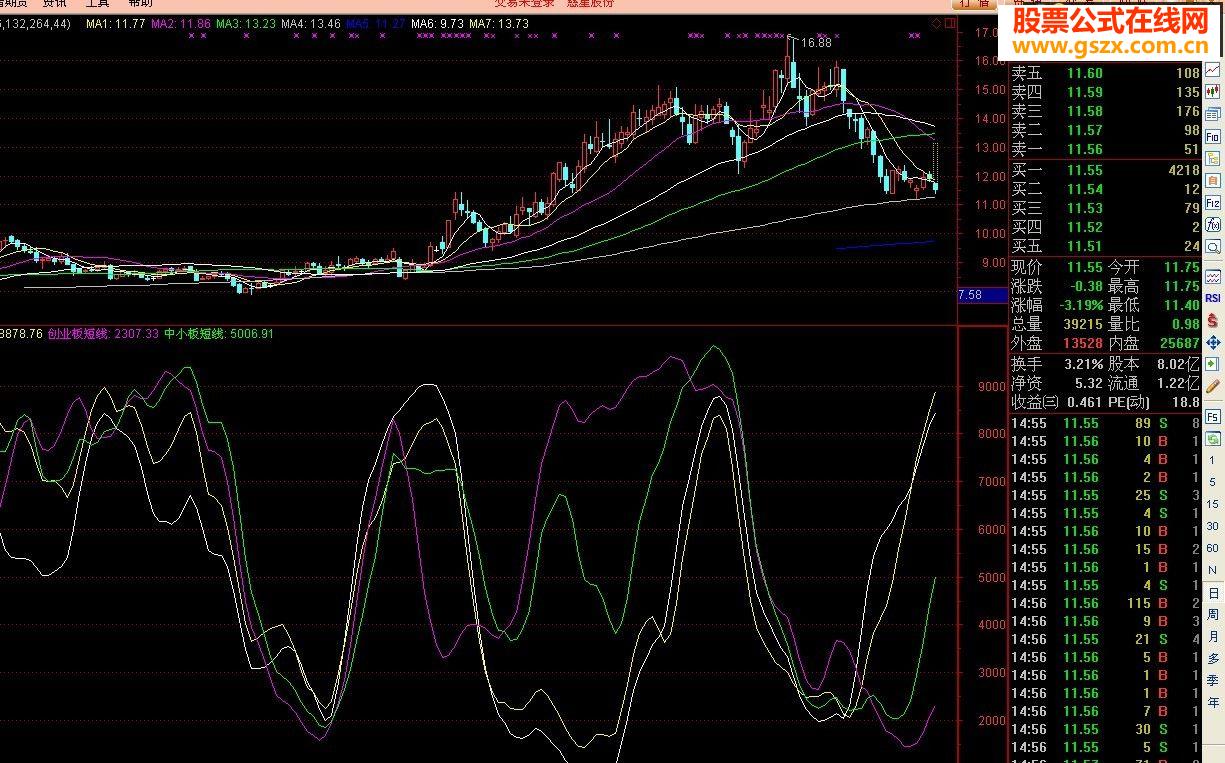Select the 卖四 11.59 order row
The width and height of the screenshot is (1225, 763).
coord(1105,92)
